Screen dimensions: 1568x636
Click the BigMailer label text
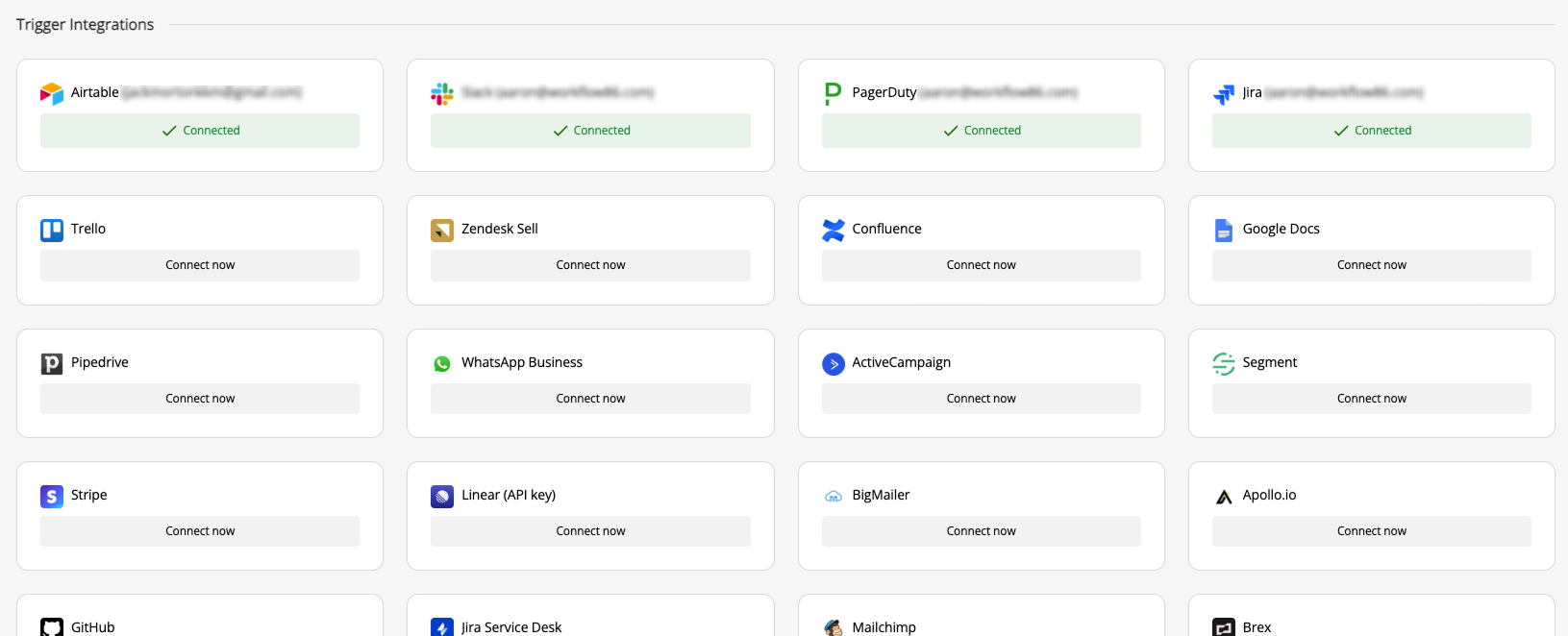coord(881,495)
